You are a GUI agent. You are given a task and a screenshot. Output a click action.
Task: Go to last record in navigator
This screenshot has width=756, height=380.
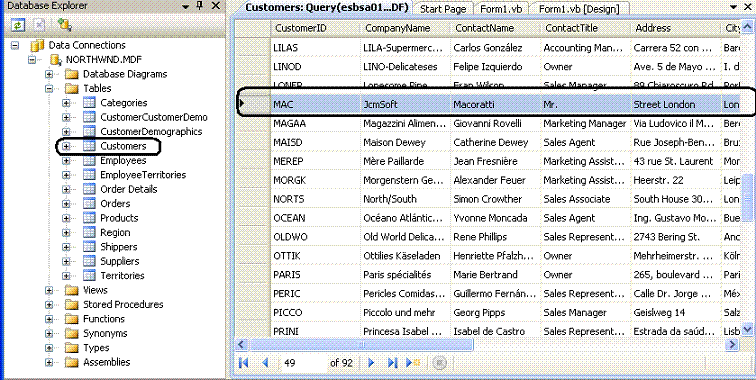pos(392,363)
